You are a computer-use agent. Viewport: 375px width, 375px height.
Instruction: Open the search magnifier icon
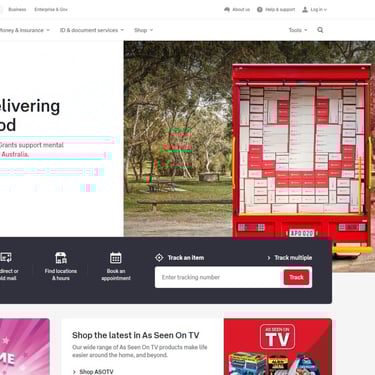coord(320,30)
